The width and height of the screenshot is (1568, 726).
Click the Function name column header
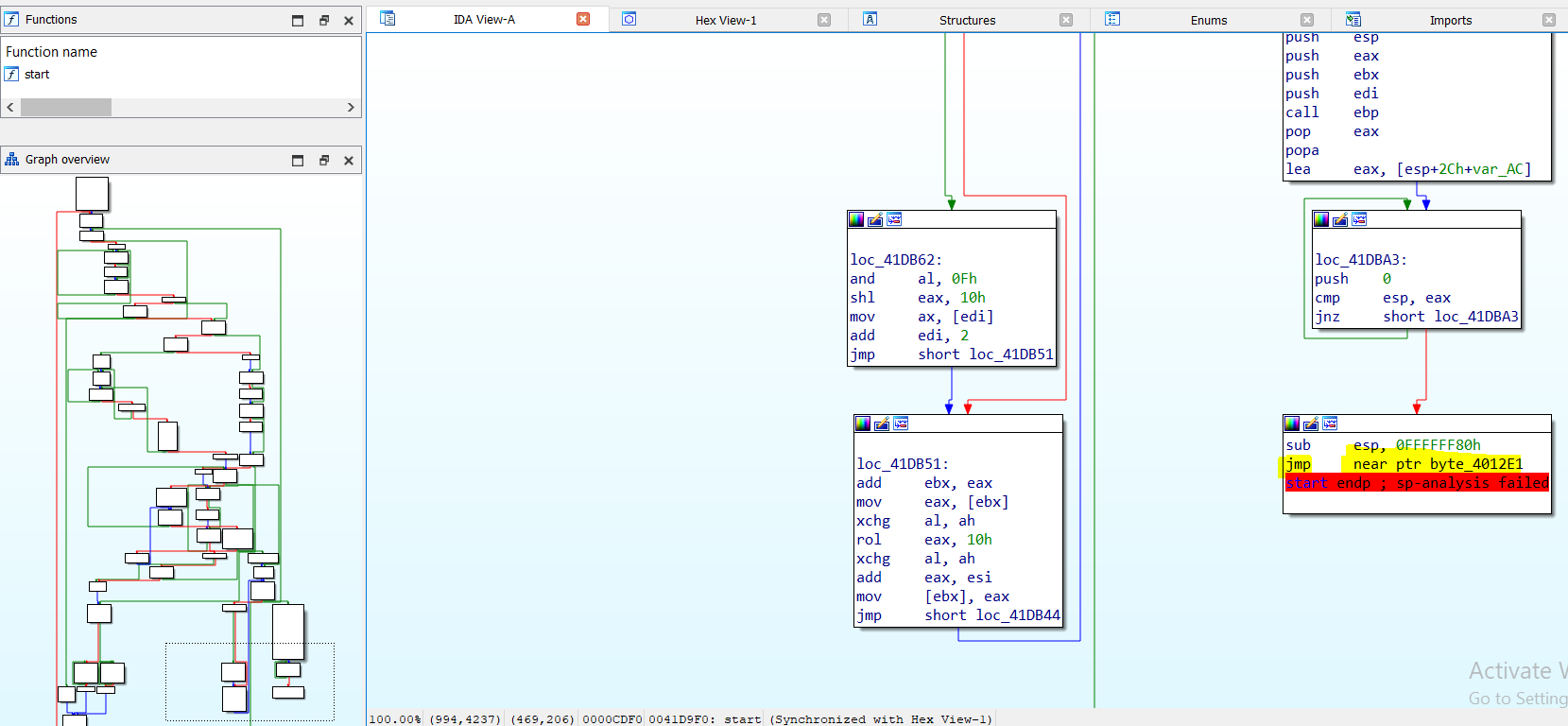[x=52, y=52]
